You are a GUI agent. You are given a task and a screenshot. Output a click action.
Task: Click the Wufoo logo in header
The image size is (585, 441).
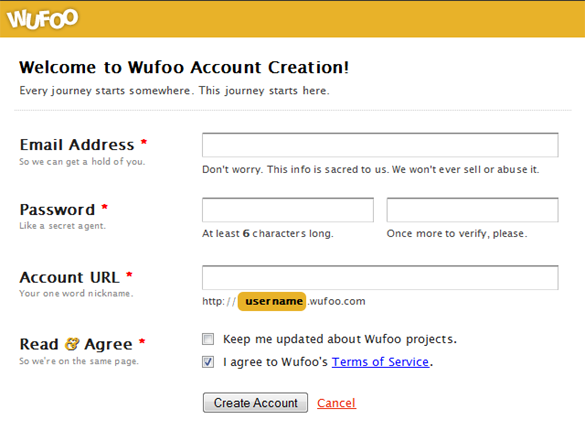[x=42, y=19]
